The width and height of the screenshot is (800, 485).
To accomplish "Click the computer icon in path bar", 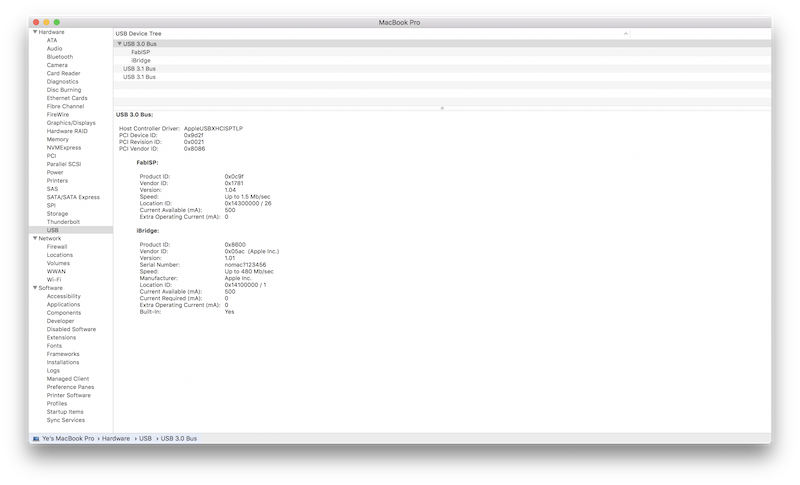I will (36, 439).
